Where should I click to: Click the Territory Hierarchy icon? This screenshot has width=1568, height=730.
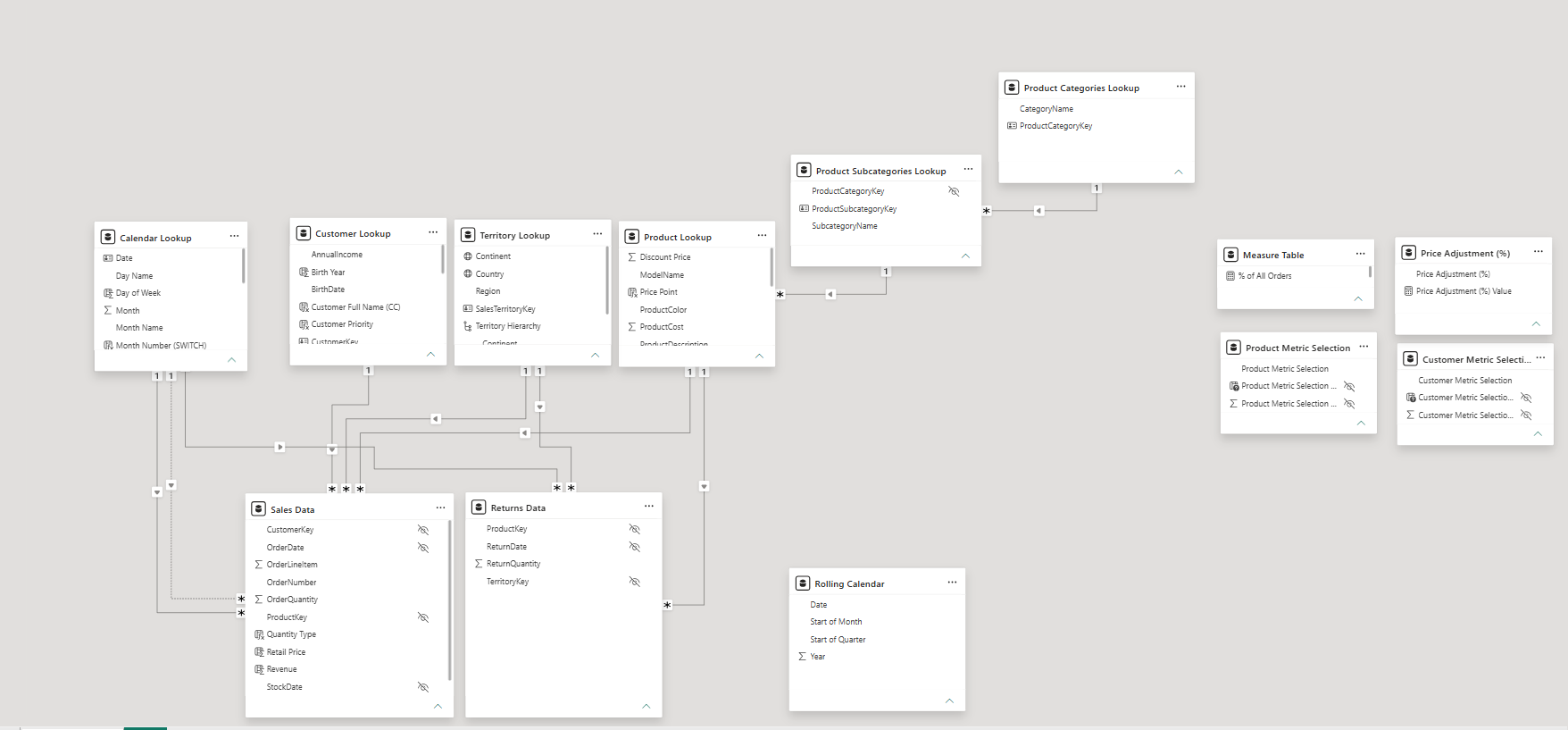pyautogui.click(x=468, y=326)
